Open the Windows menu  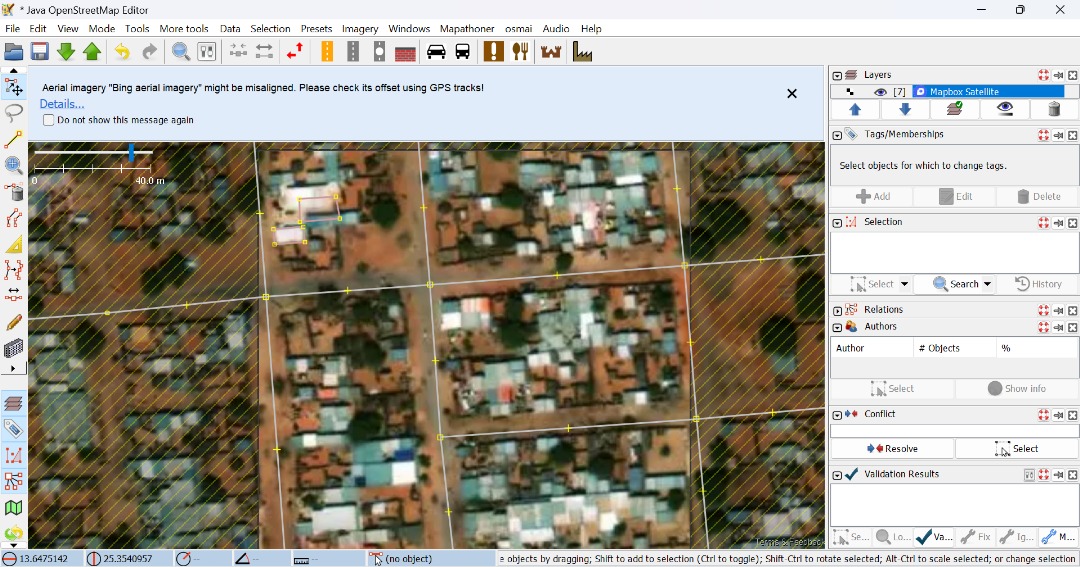tap(409, 28)
